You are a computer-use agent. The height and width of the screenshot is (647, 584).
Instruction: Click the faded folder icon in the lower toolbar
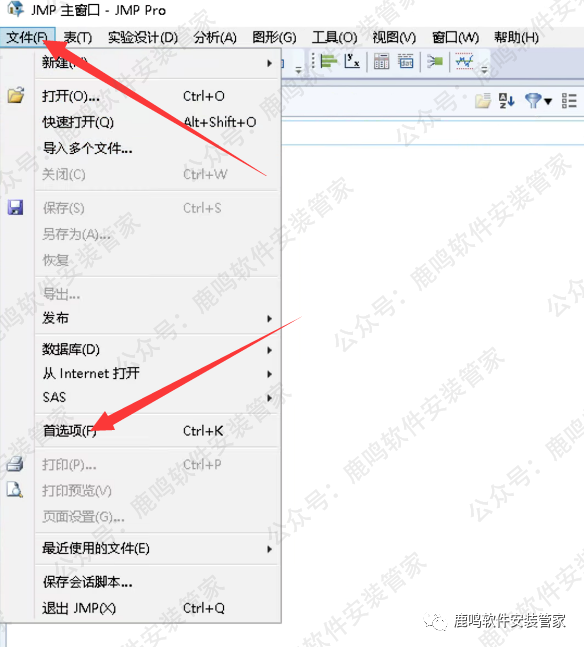click(x=482, y=100)
